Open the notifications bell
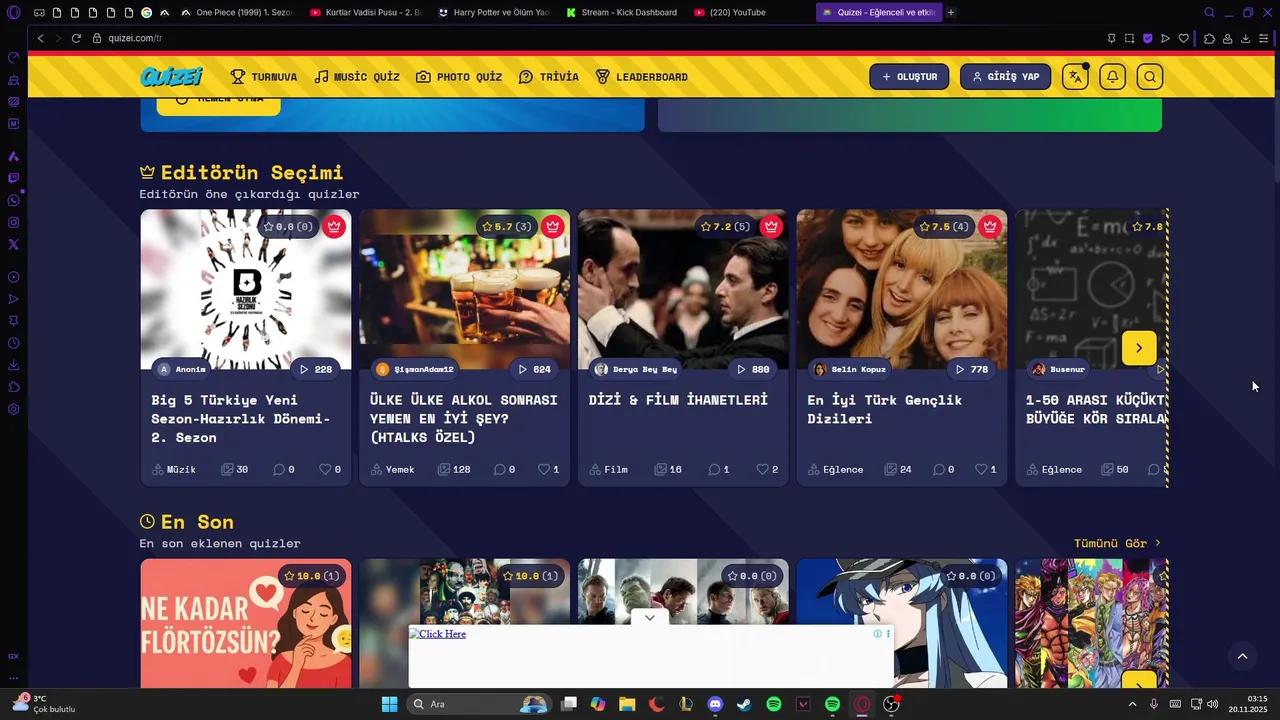Viewport: 1280px width, 720px height. pyautogui.click(x=1112, y=77)
